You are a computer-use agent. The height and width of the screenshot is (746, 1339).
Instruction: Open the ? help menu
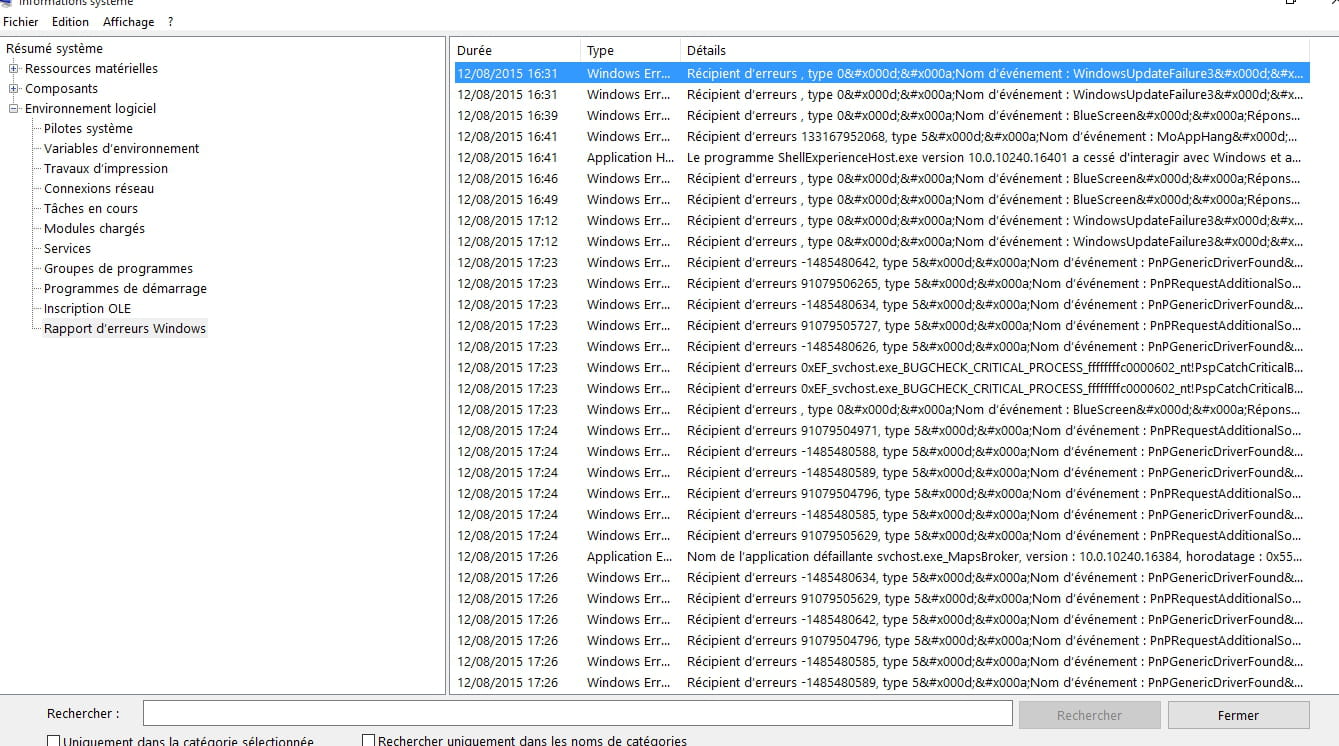pyautogui.click(x=170, y=21)
